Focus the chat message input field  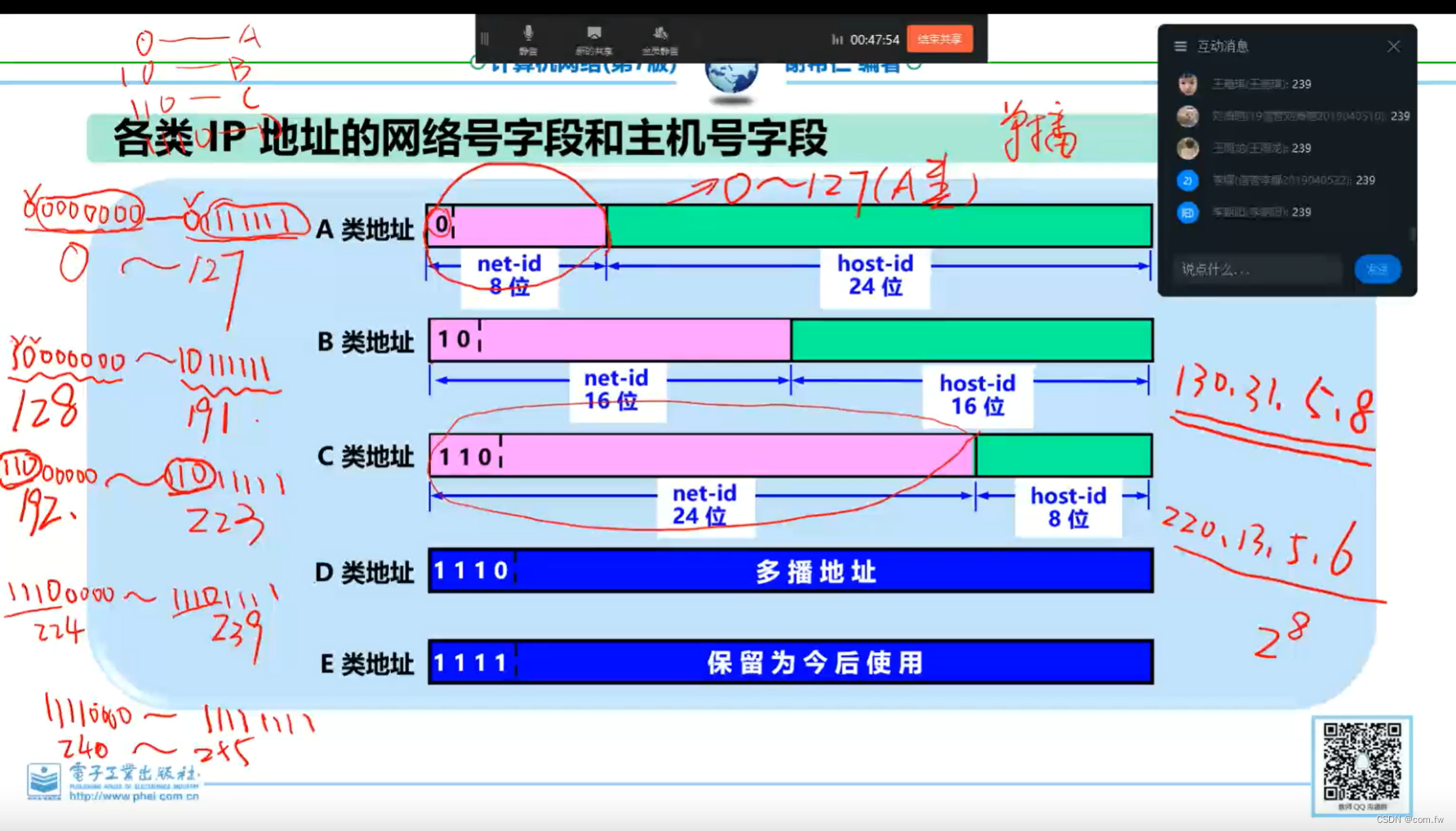coord(1257,269)
